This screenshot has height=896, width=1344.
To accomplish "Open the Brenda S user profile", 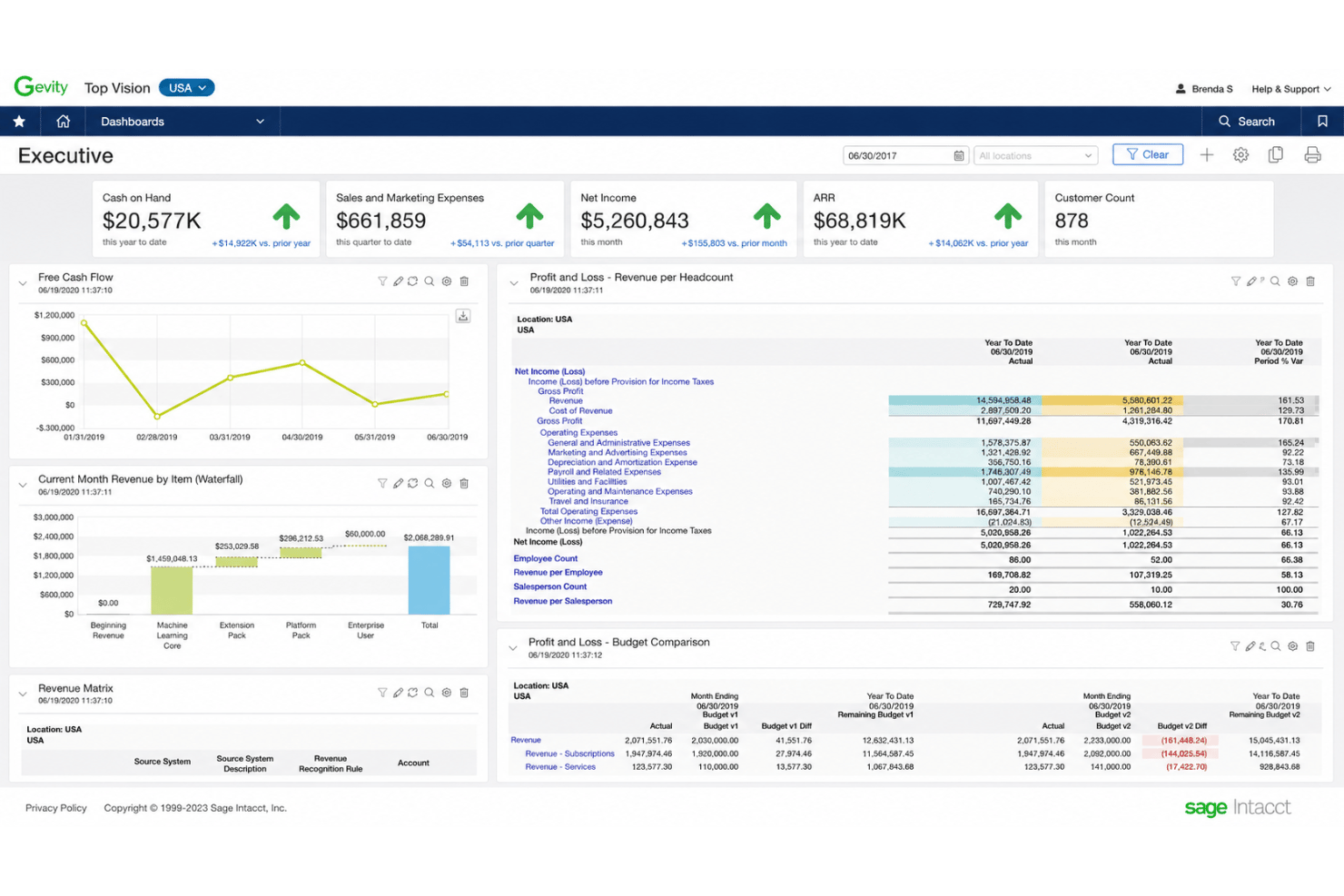I will [x=1204, y=89].
